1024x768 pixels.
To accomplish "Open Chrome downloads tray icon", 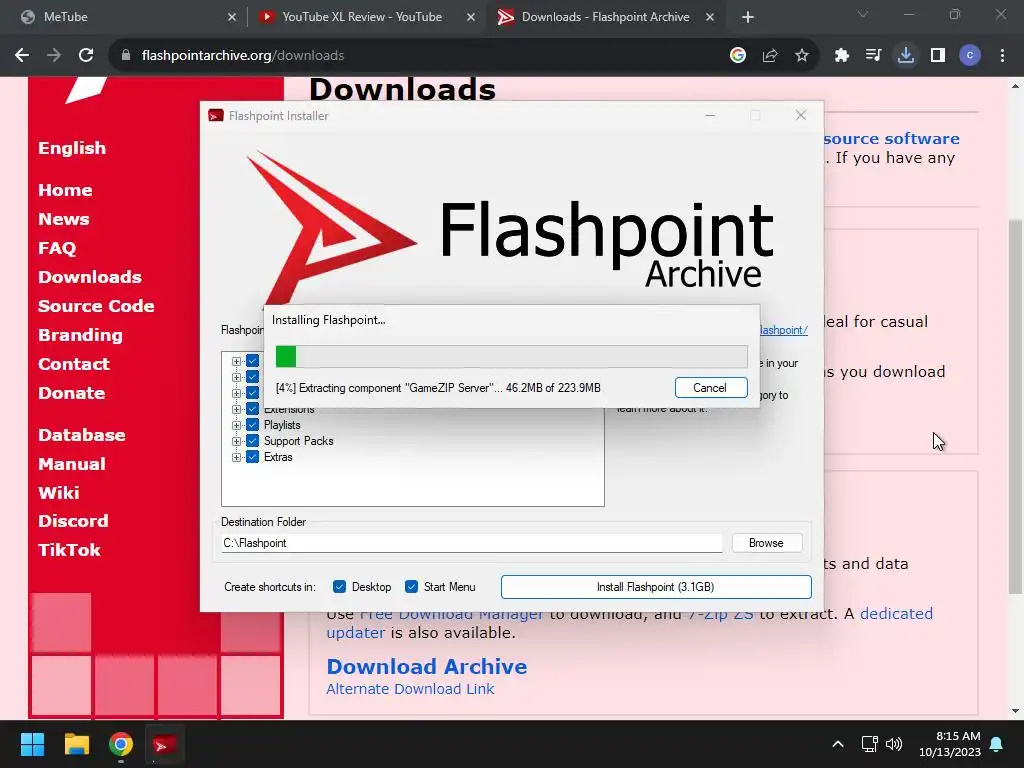I will pos(906,56).
